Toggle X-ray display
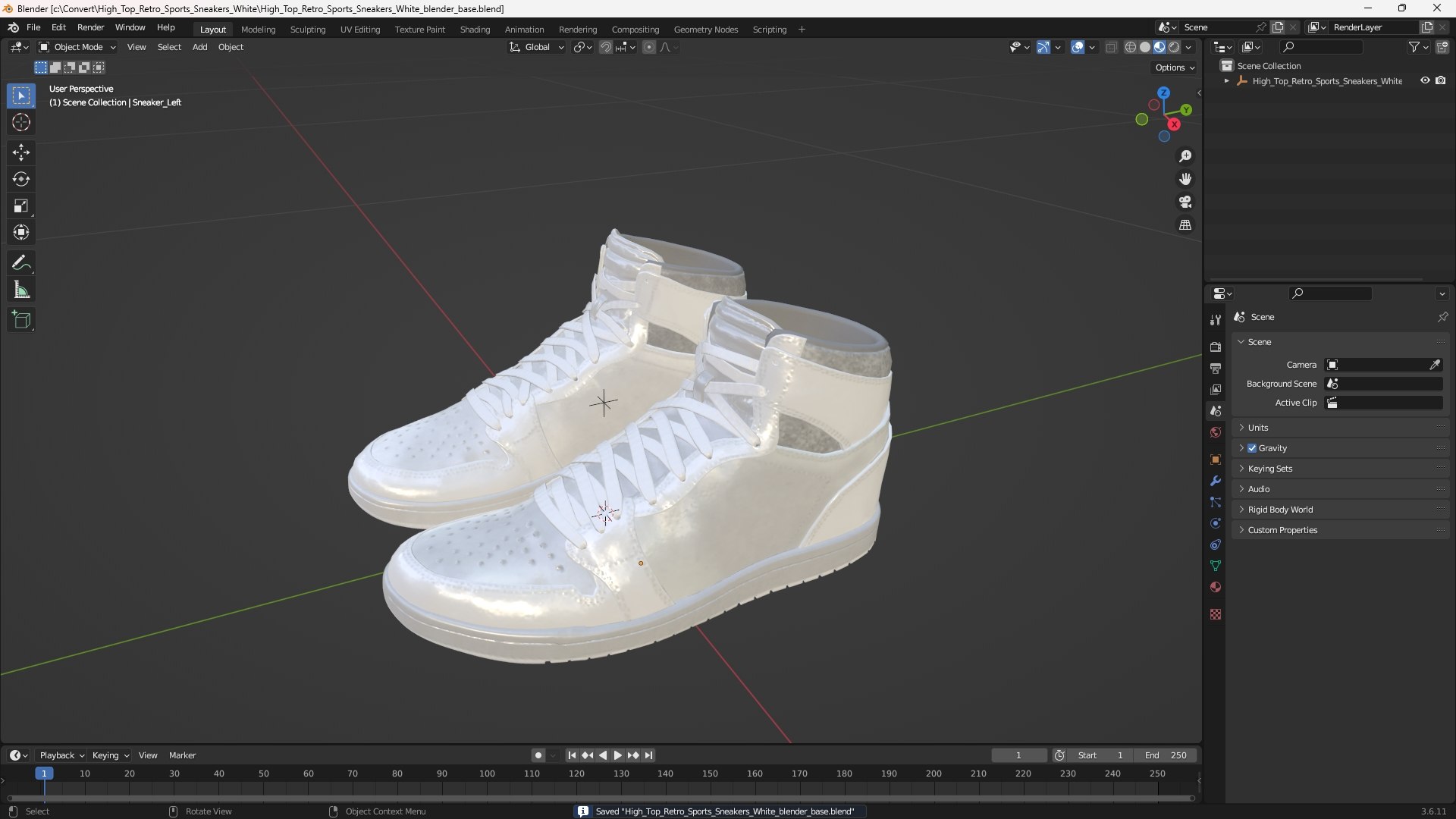The width and height of the screenshot is (1456, 819). click(1112, 47)
